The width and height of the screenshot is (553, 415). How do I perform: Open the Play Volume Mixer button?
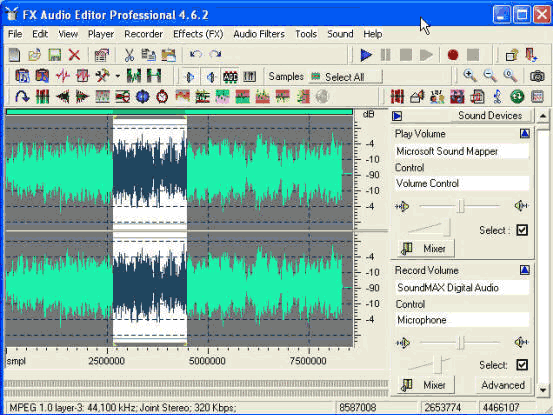click(x=426, y=249)
